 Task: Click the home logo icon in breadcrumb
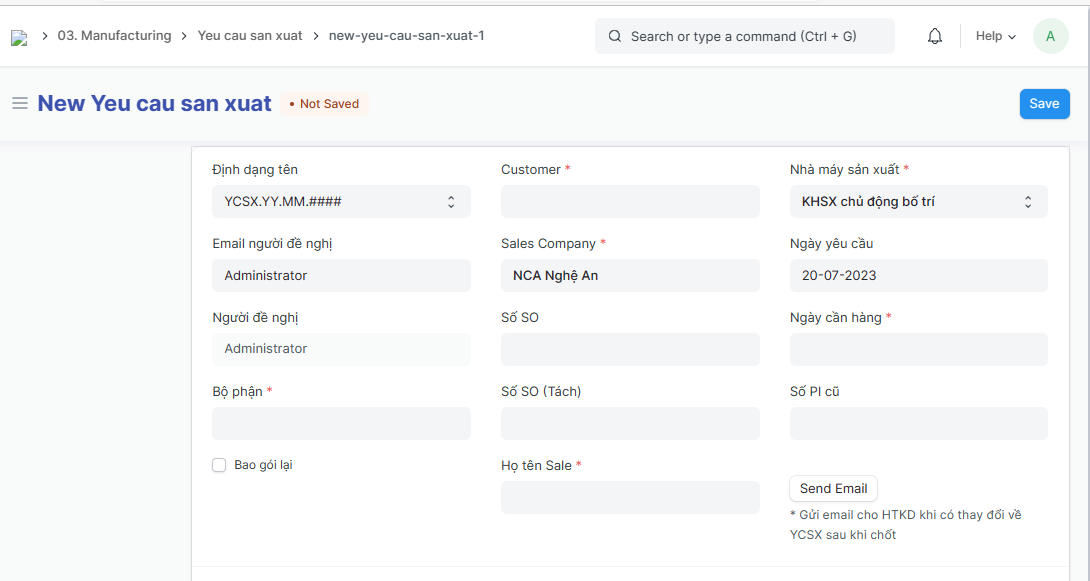(19, 38)
